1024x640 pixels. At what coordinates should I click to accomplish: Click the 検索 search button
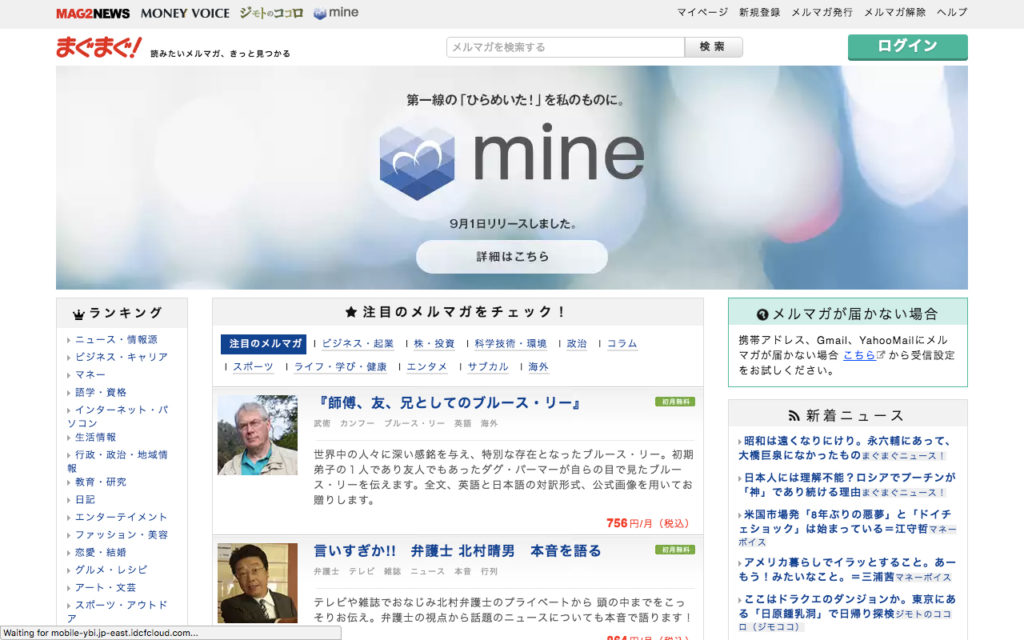tap(713, 47)
